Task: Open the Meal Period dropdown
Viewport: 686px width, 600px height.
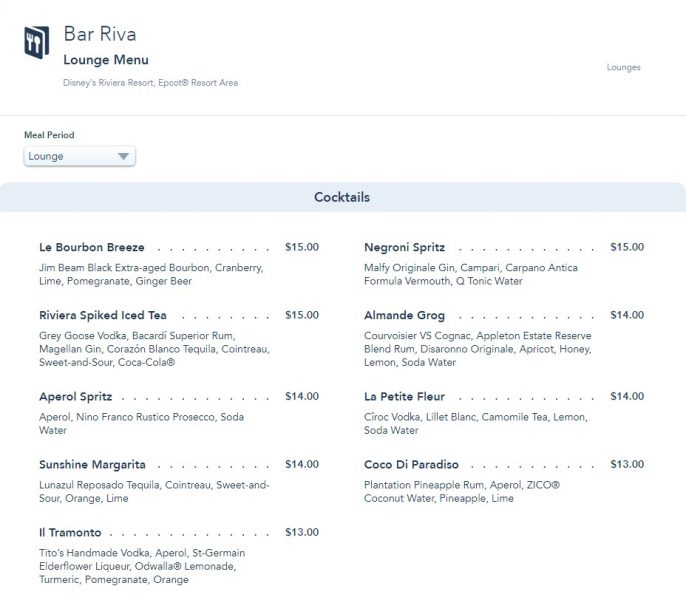Action: pos(78,156)
